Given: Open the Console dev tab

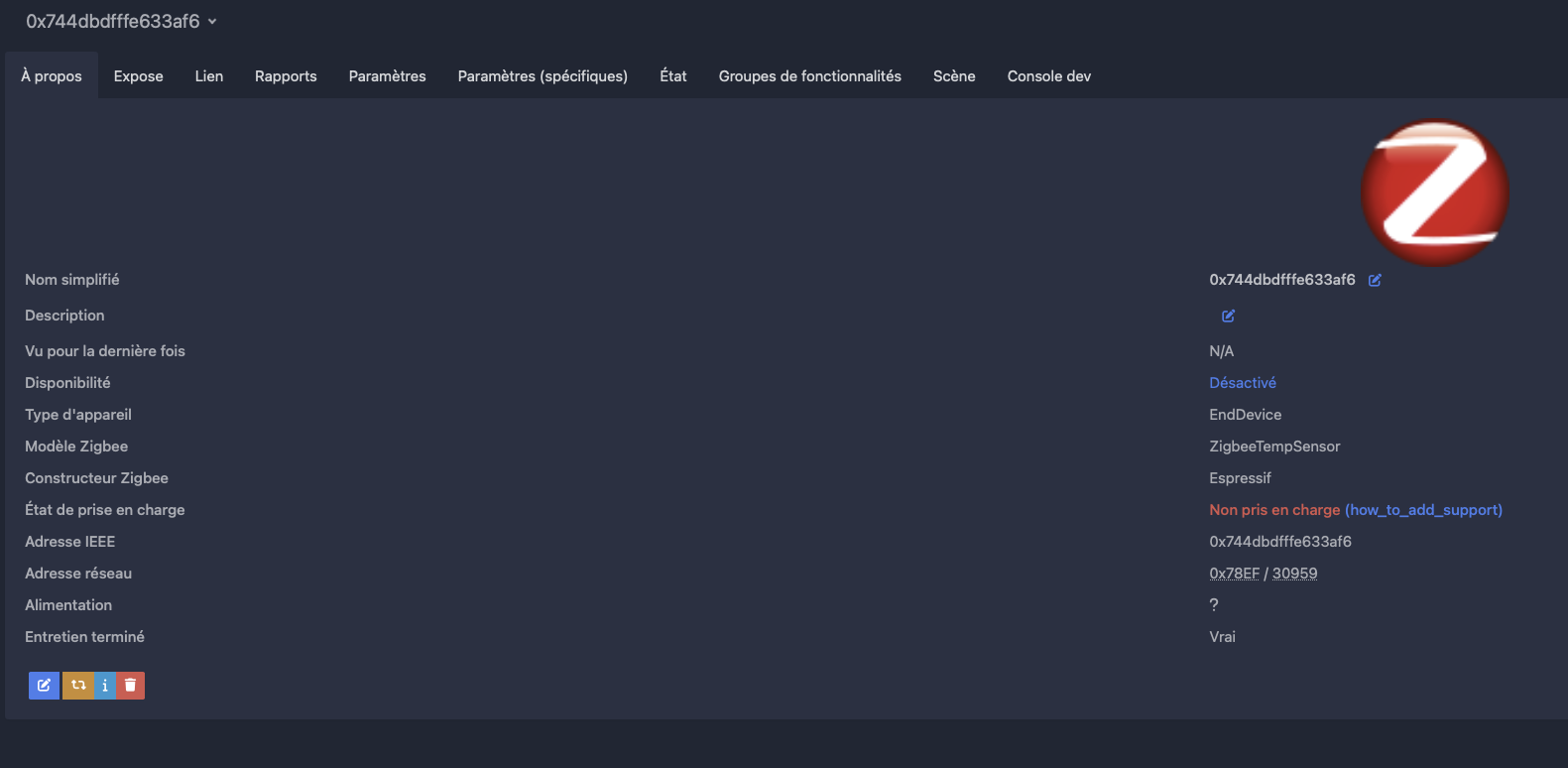Looking at the screenshot, I should tap(1048, 76).
